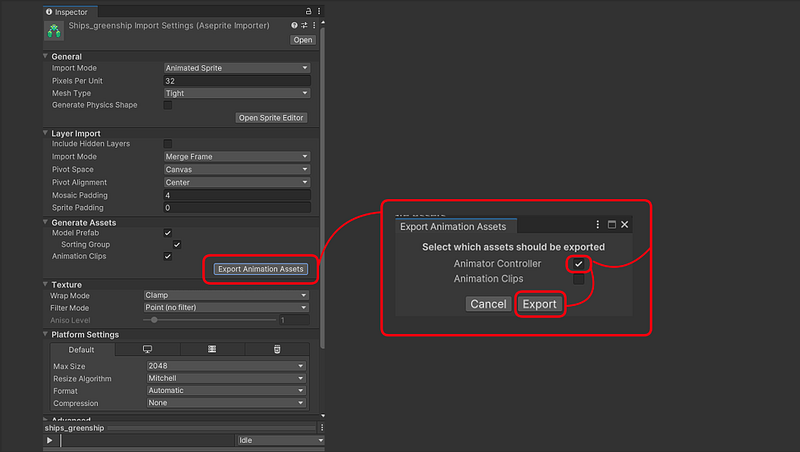Open Layer Import Mode Merge Frame dropdown
Viewport: 800px width, 452px height.
tap(237, 157)
